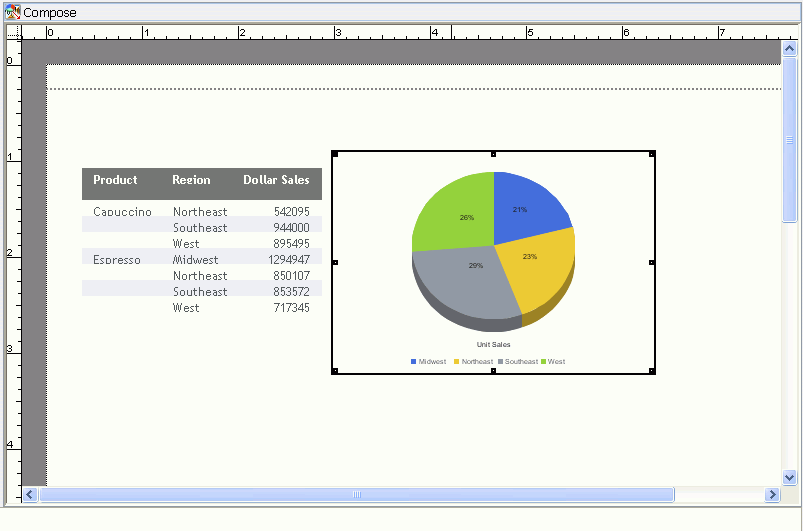Click the 944000 sales value

coord(291,227)
